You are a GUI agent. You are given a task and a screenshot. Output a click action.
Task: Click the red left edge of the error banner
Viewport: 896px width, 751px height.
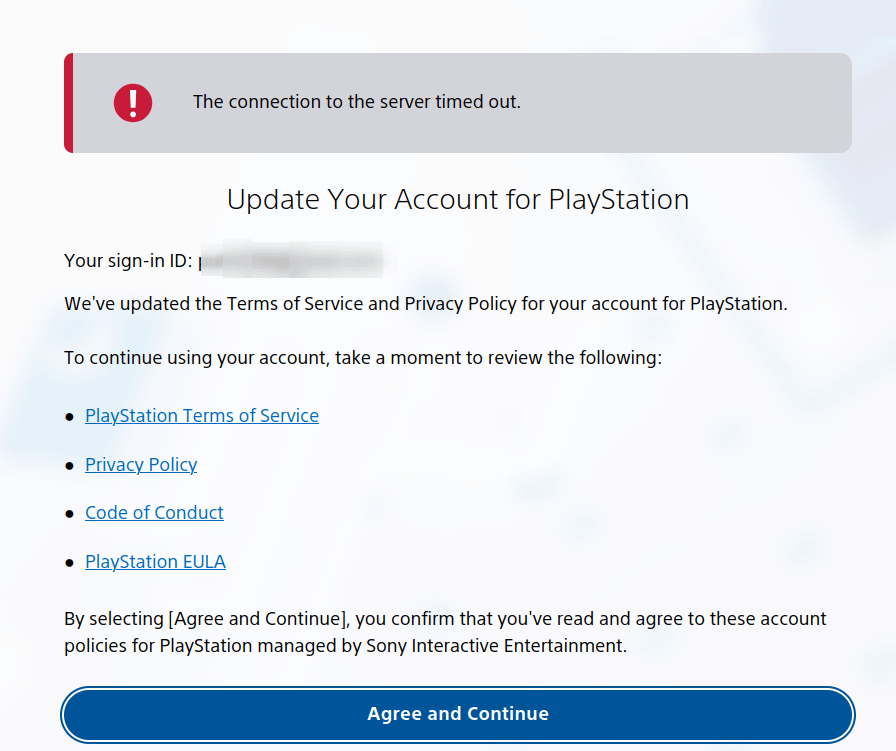(x=69, y=103)
